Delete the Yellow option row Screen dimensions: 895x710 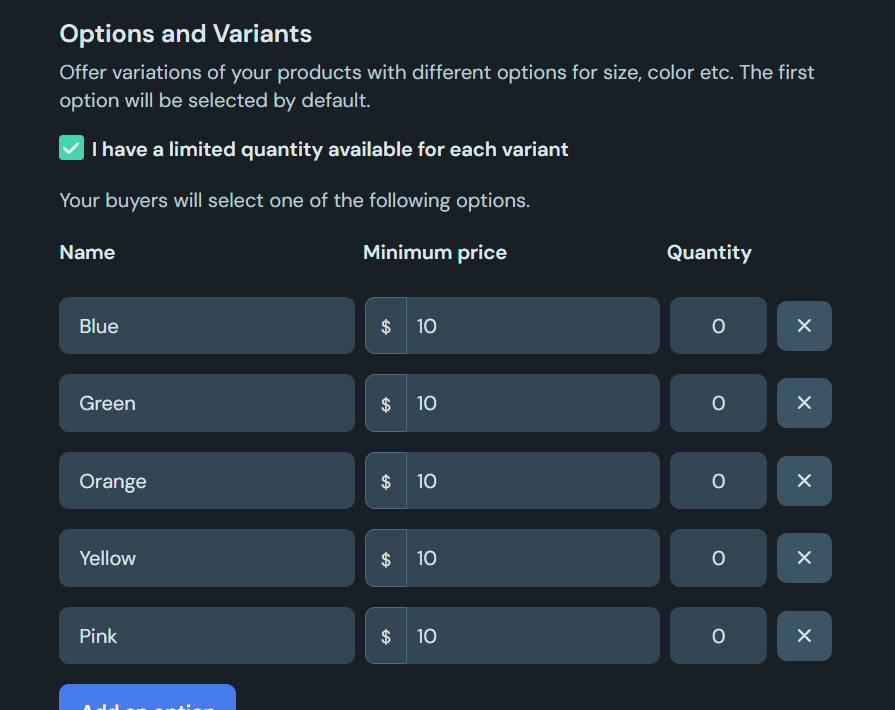coord(804,558)
